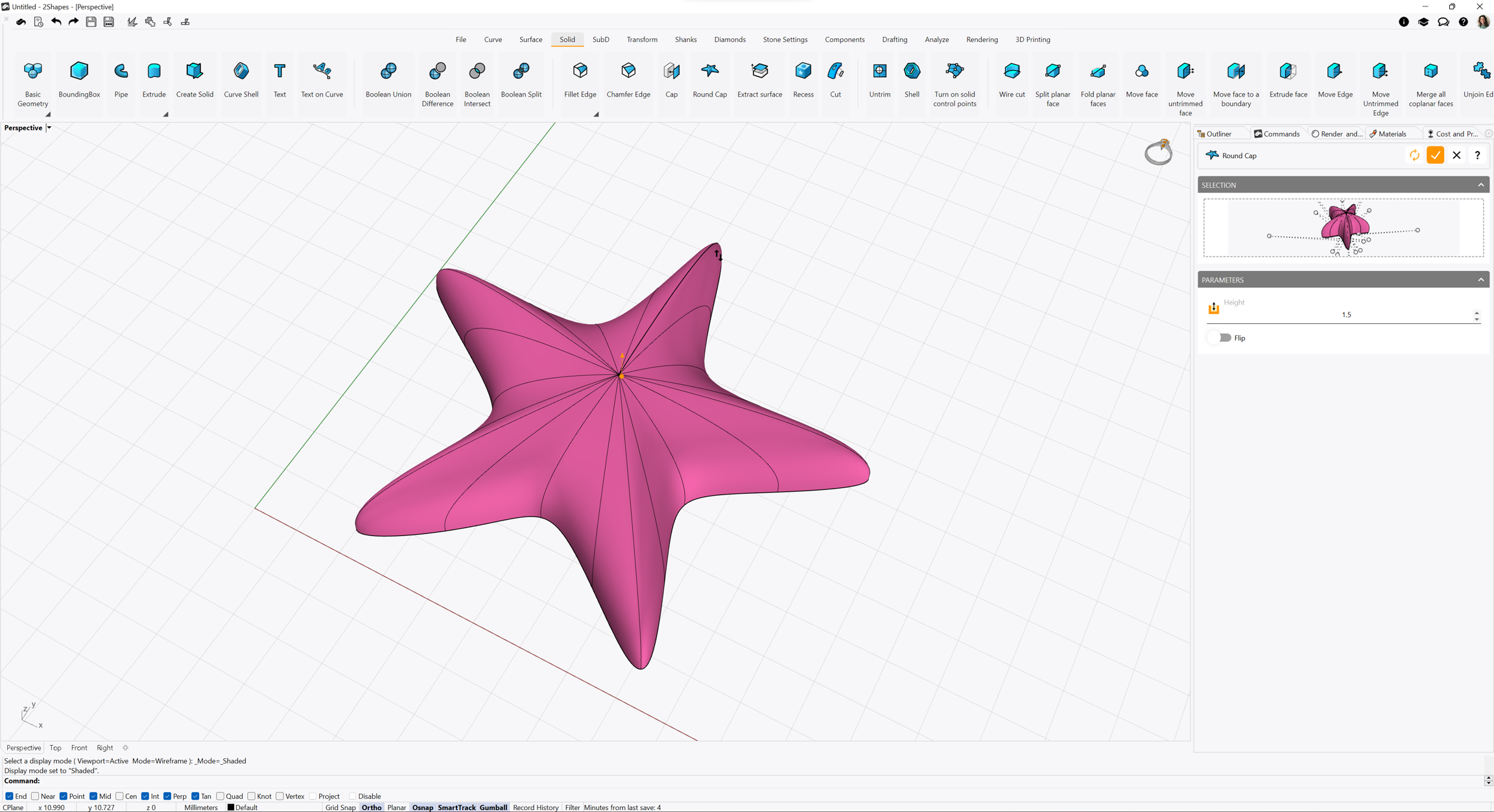Uncheck the Mid osnap checkbox
This screenshot has height=812, width=1494.
[93, 796]
